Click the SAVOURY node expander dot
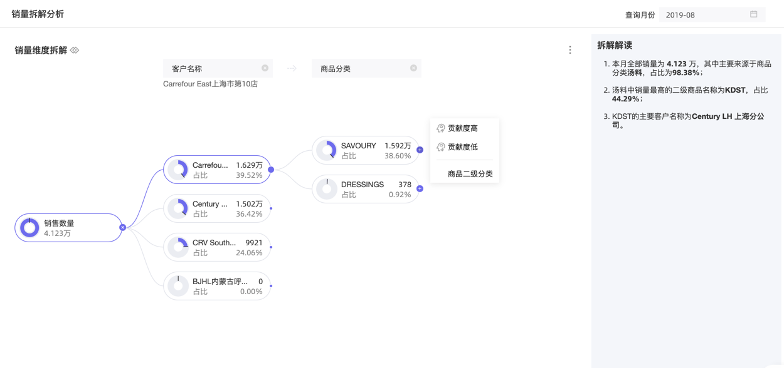The height and width of the screenshot is (368, 784). coord(420,150)
